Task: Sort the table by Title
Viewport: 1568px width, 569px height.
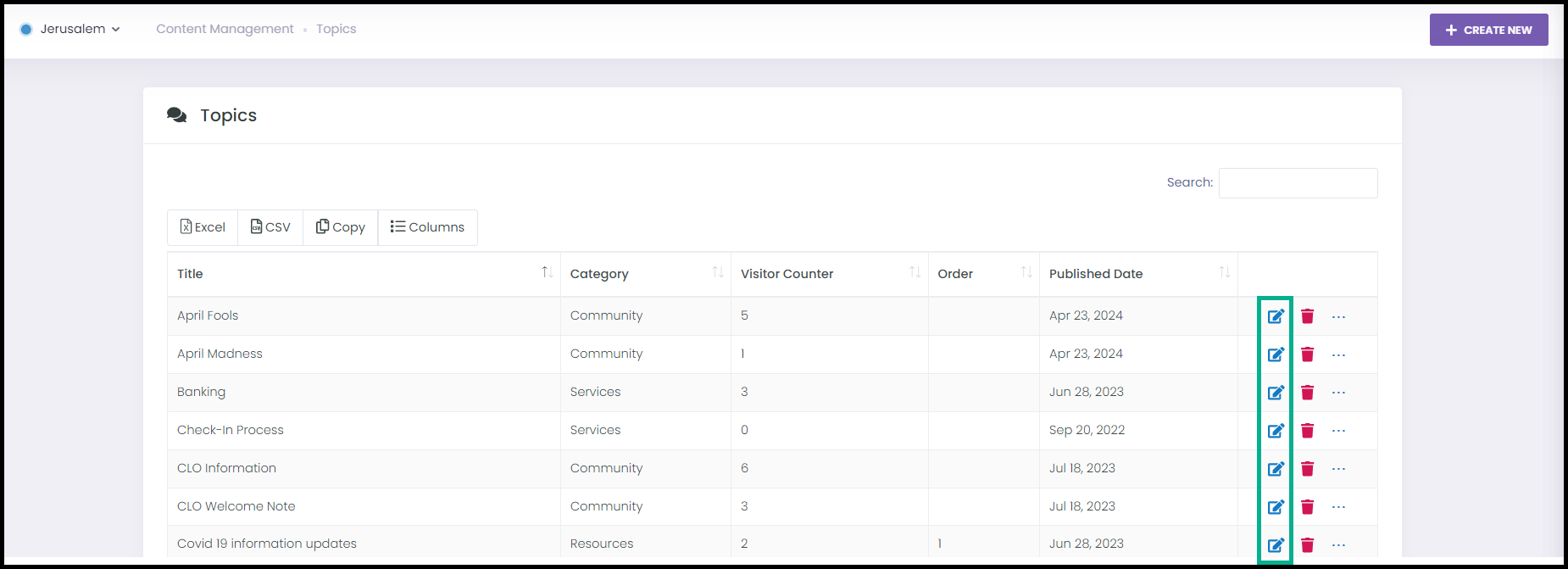Action: 364,274
